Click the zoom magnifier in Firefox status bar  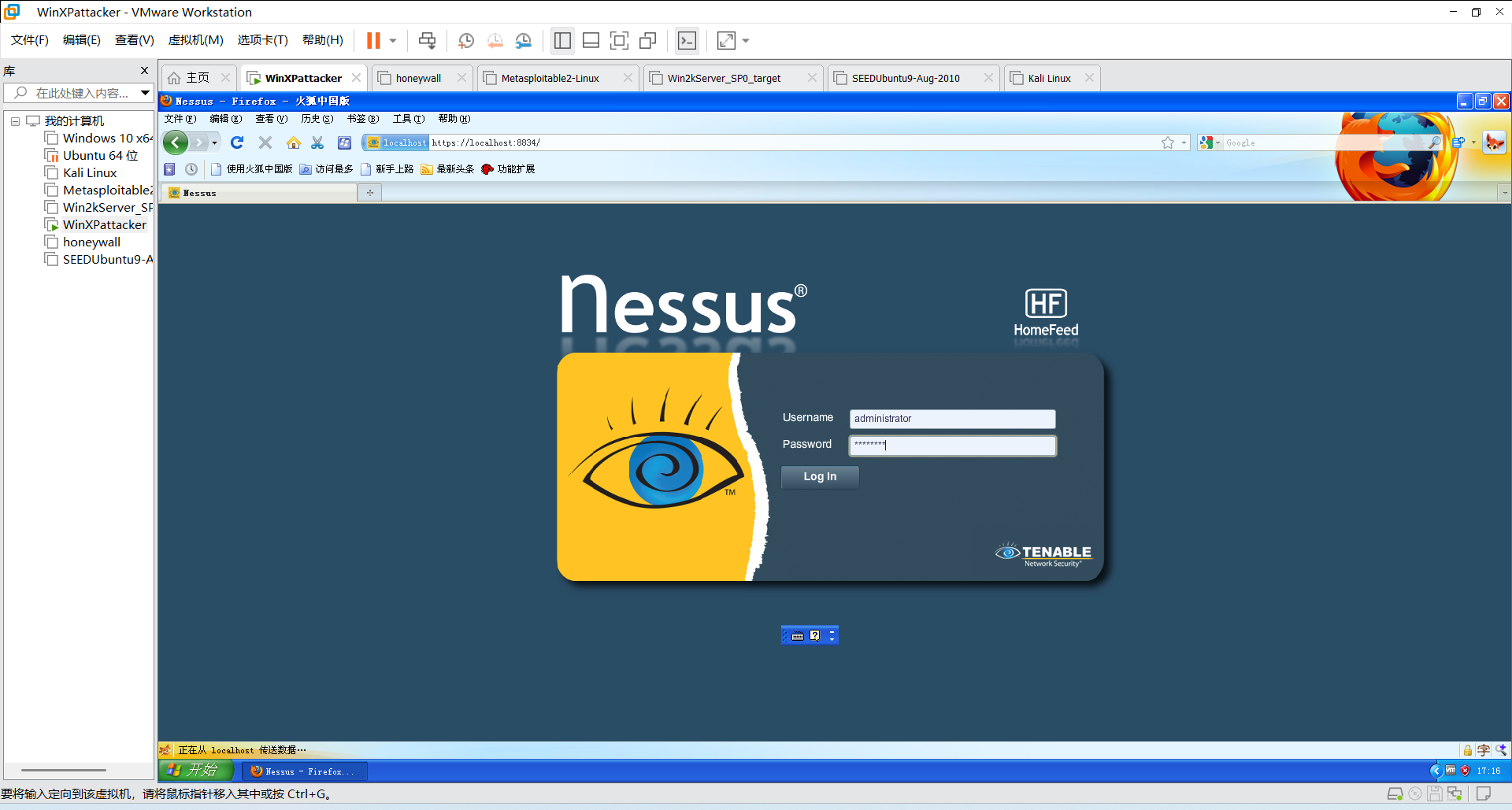click(x=1501, y=750)
